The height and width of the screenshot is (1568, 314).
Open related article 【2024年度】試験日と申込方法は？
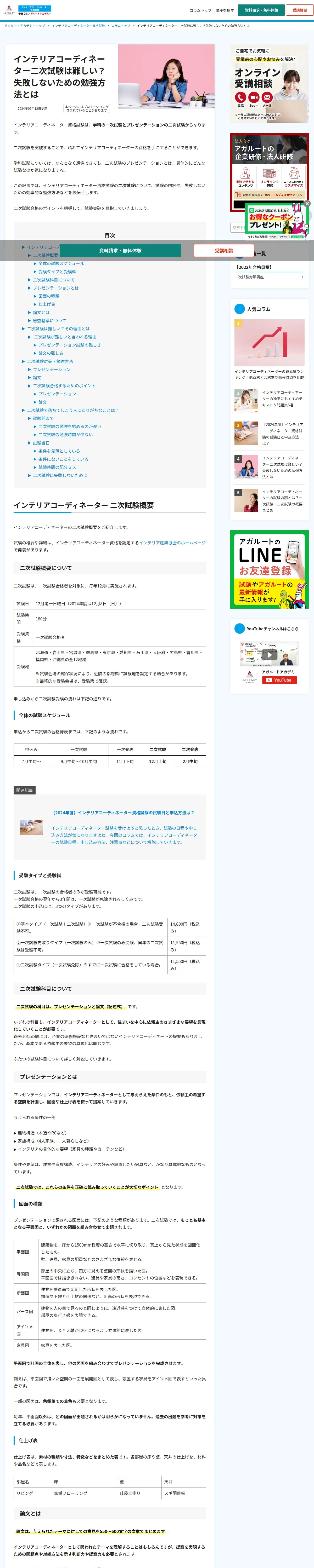tap(124, 812)
